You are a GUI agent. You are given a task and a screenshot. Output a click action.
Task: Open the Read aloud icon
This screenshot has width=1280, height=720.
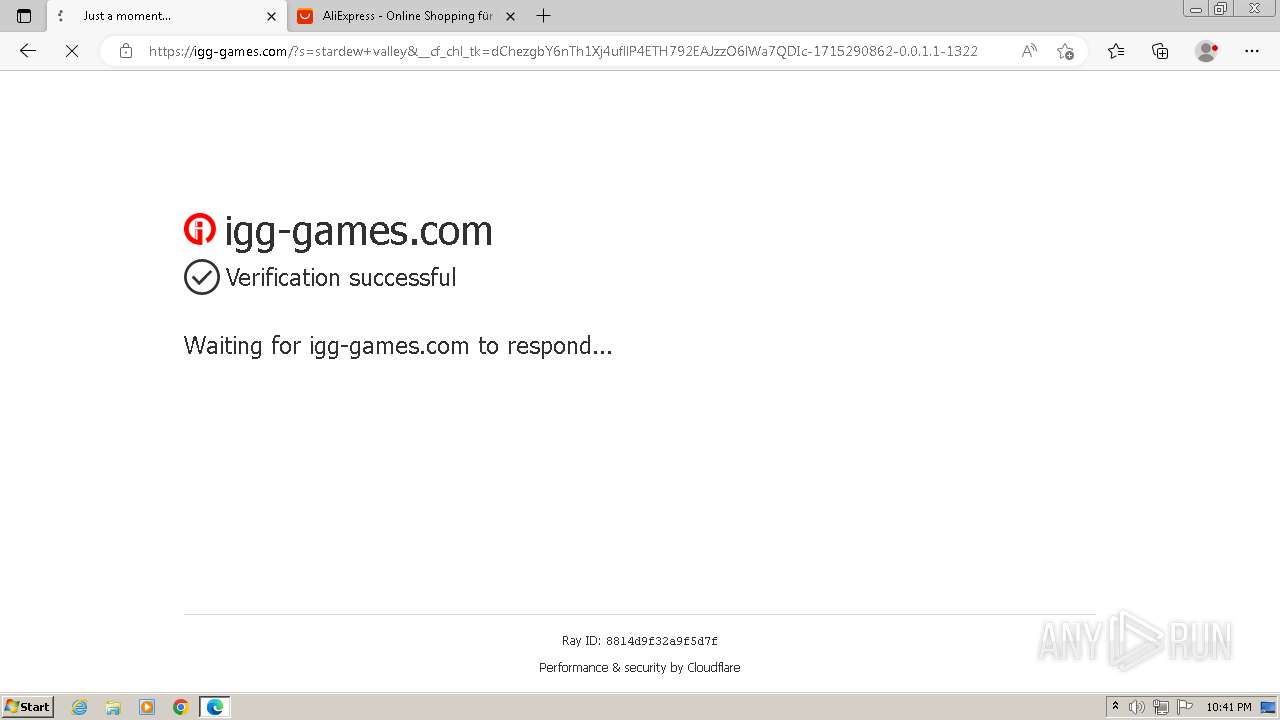pyautogui.click(x=1029, y=51)
